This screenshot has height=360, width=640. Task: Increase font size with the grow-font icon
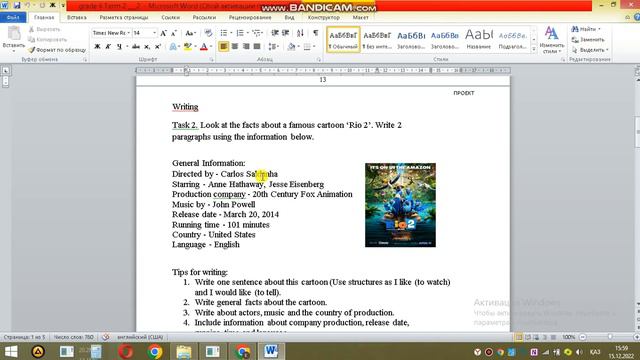163,33
